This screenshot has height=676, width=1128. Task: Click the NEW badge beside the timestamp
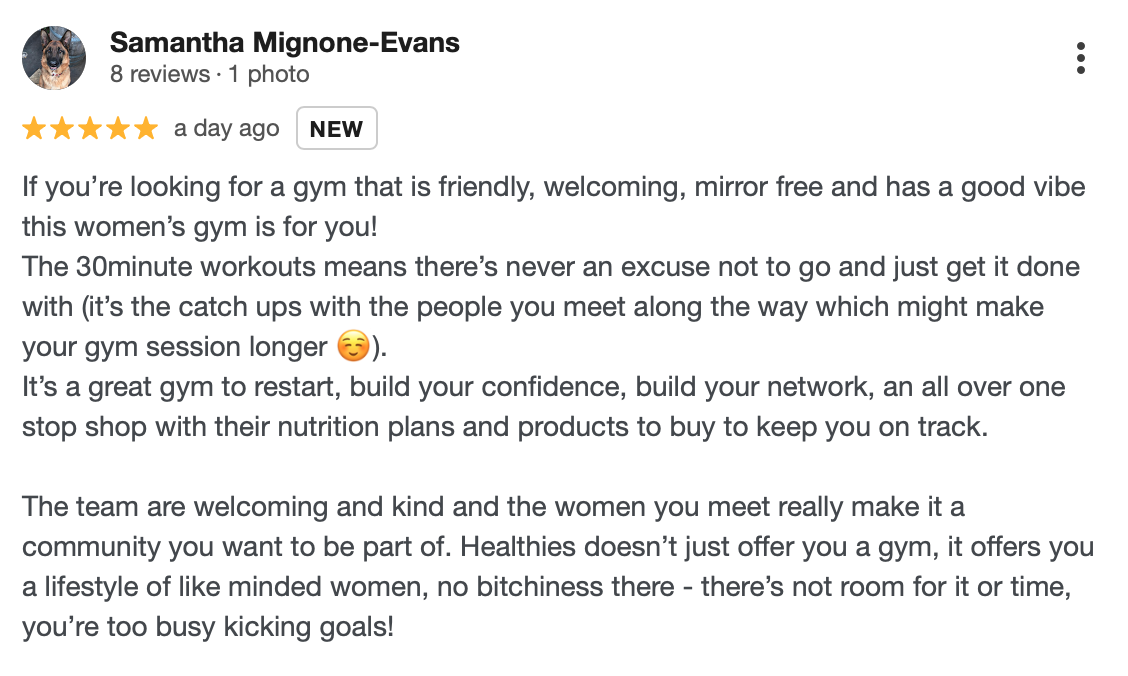point(336,129)
